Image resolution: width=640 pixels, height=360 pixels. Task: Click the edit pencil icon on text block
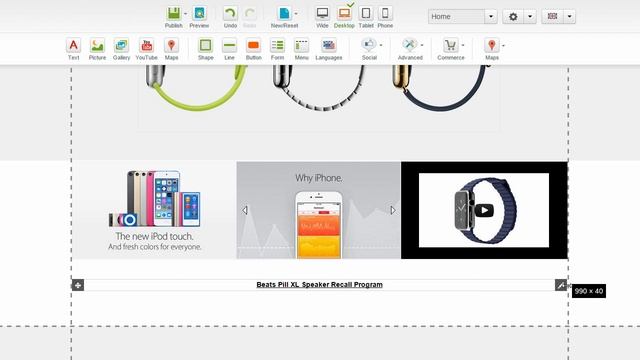pos(561,285)
